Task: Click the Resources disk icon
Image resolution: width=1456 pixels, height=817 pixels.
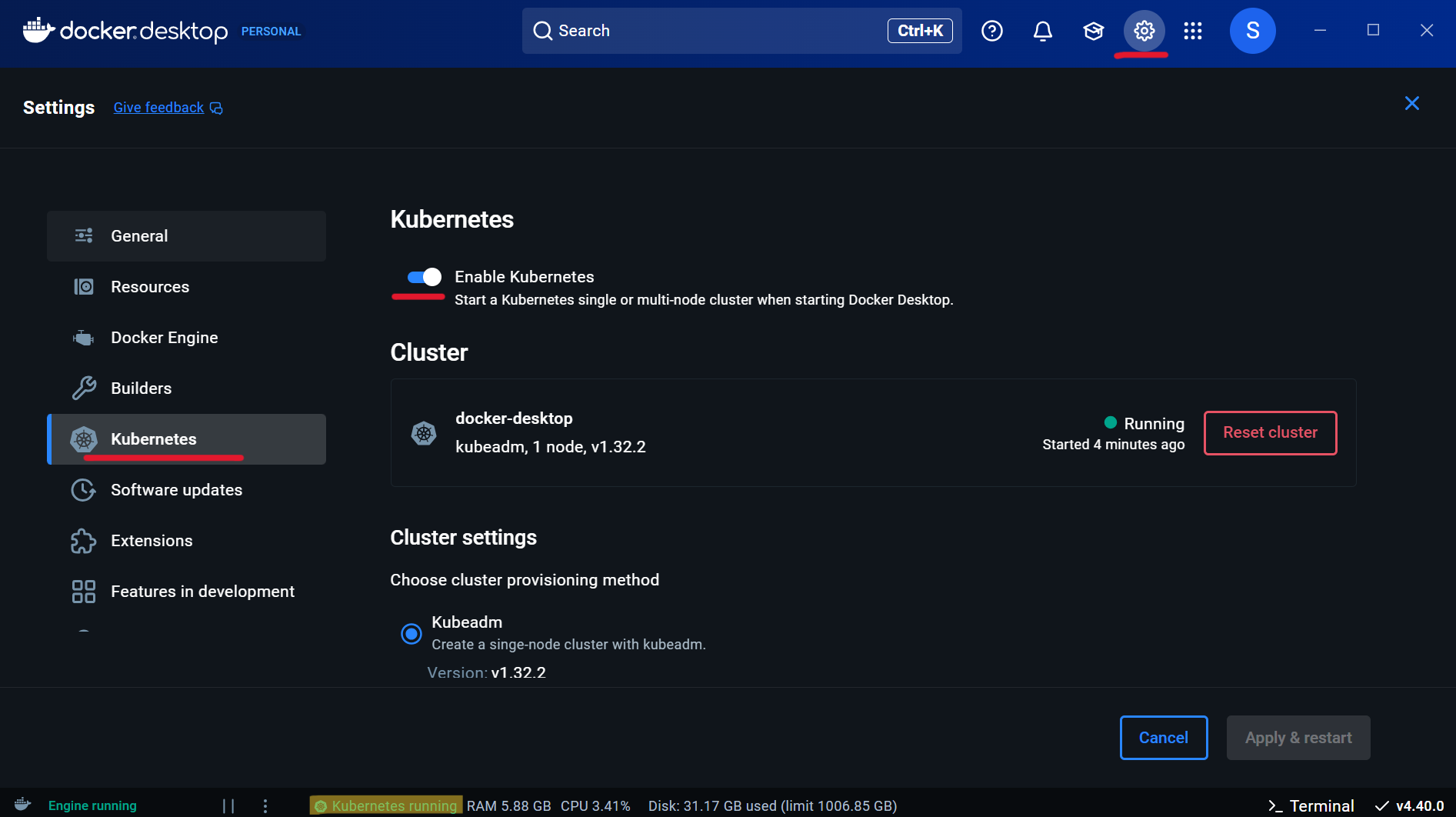Action: point(84,287)
